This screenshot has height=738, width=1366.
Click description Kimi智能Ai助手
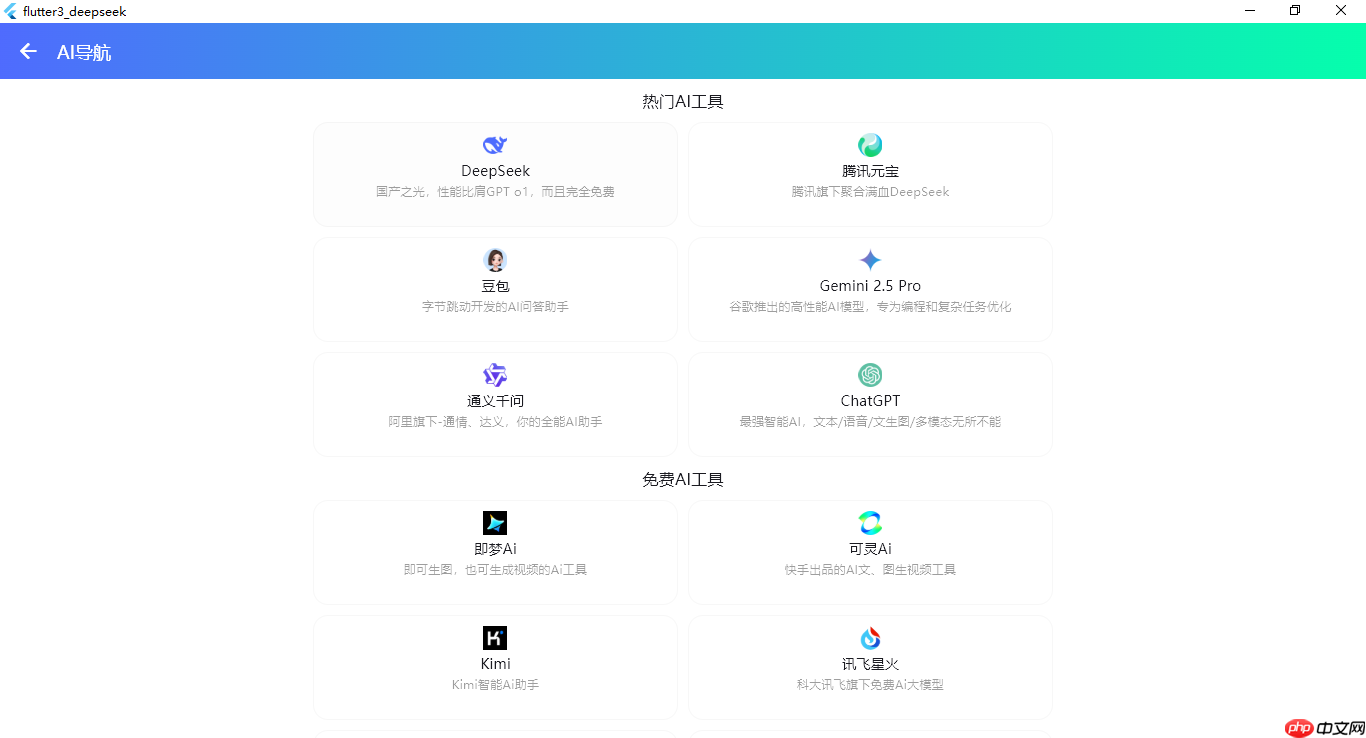click(495, 685)
